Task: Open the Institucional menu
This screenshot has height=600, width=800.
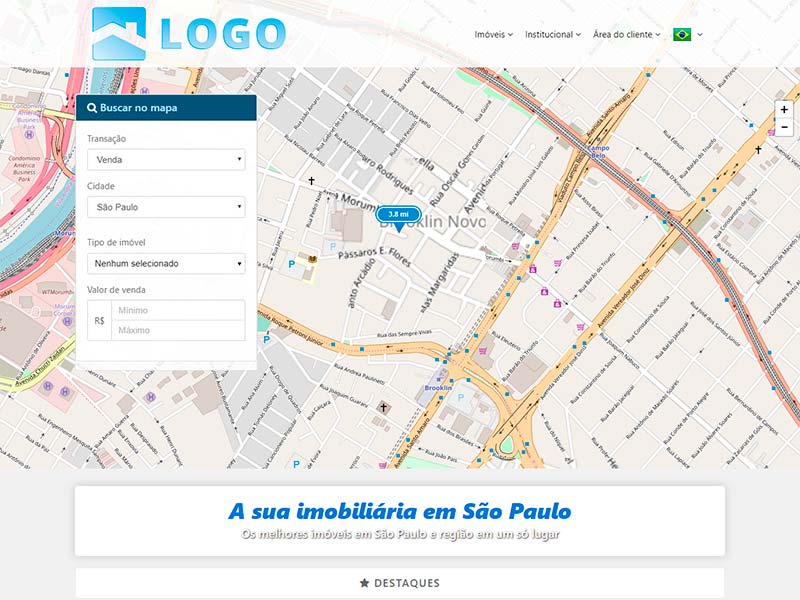Action: tap(553, 35)
